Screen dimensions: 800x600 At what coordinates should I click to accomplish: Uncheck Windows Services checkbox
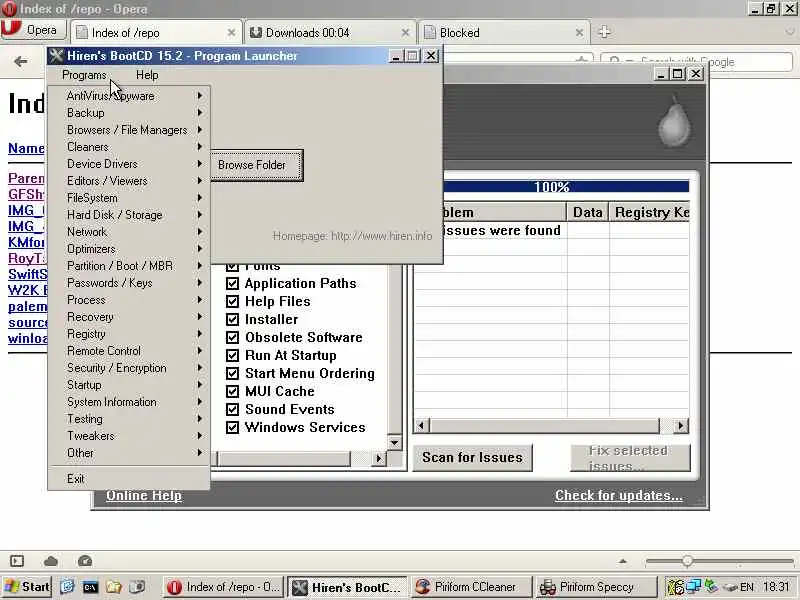click(x=232, y=427)
